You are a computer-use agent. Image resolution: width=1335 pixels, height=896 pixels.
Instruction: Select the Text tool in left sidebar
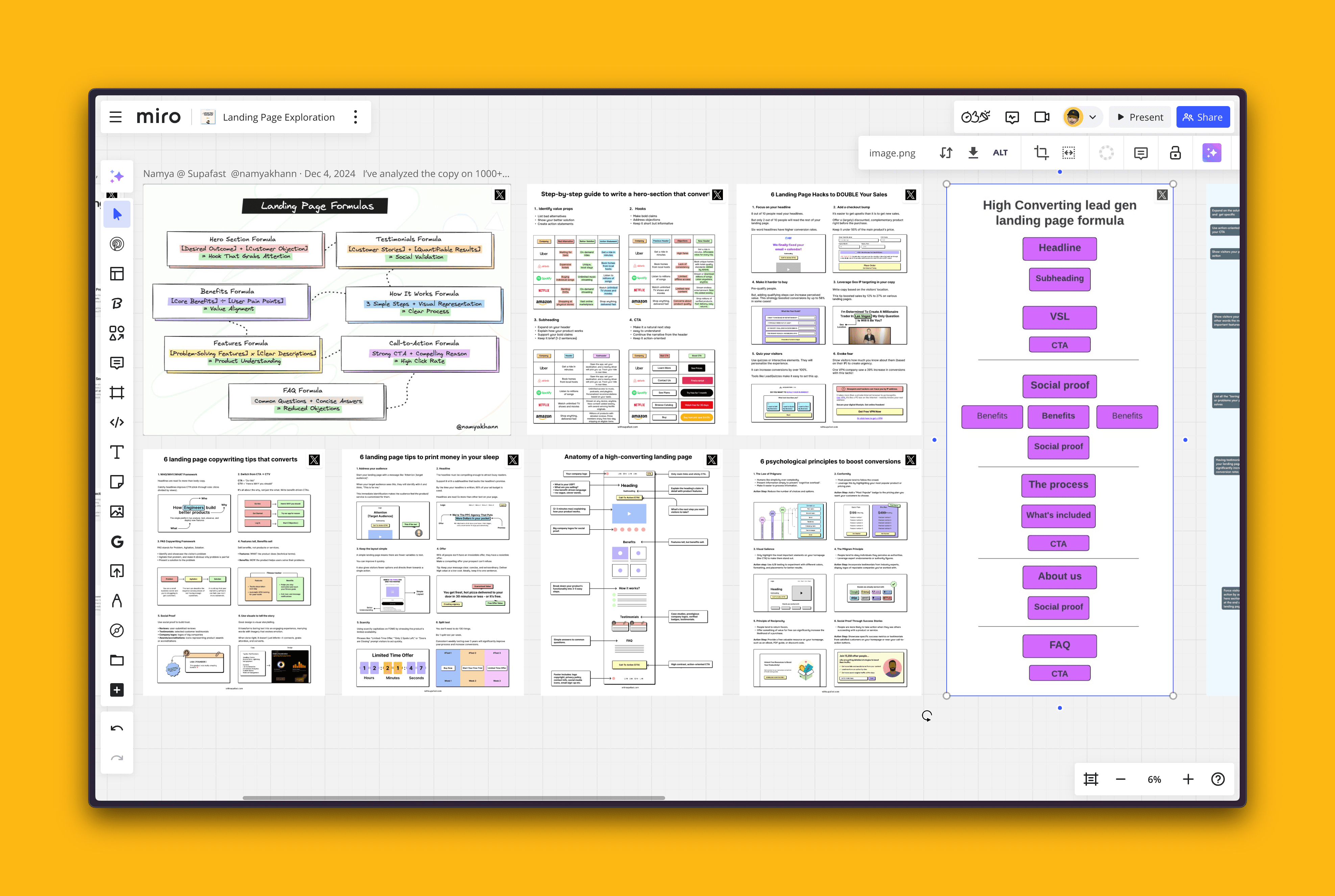tap(117, 452)
